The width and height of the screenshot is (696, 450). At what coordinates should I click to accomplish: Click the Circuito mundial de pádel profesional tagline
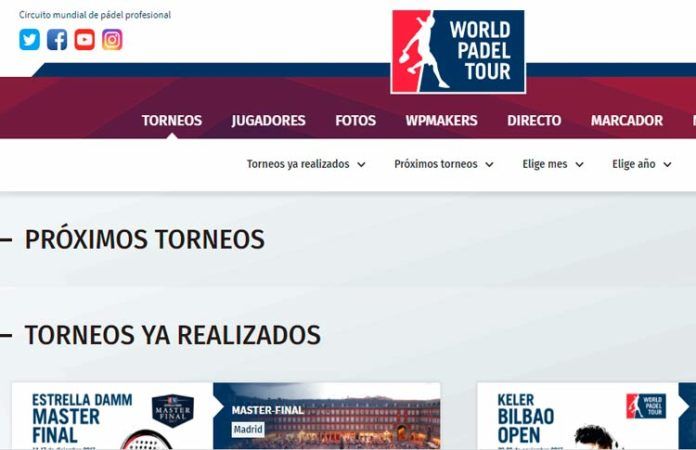[95, 15]
